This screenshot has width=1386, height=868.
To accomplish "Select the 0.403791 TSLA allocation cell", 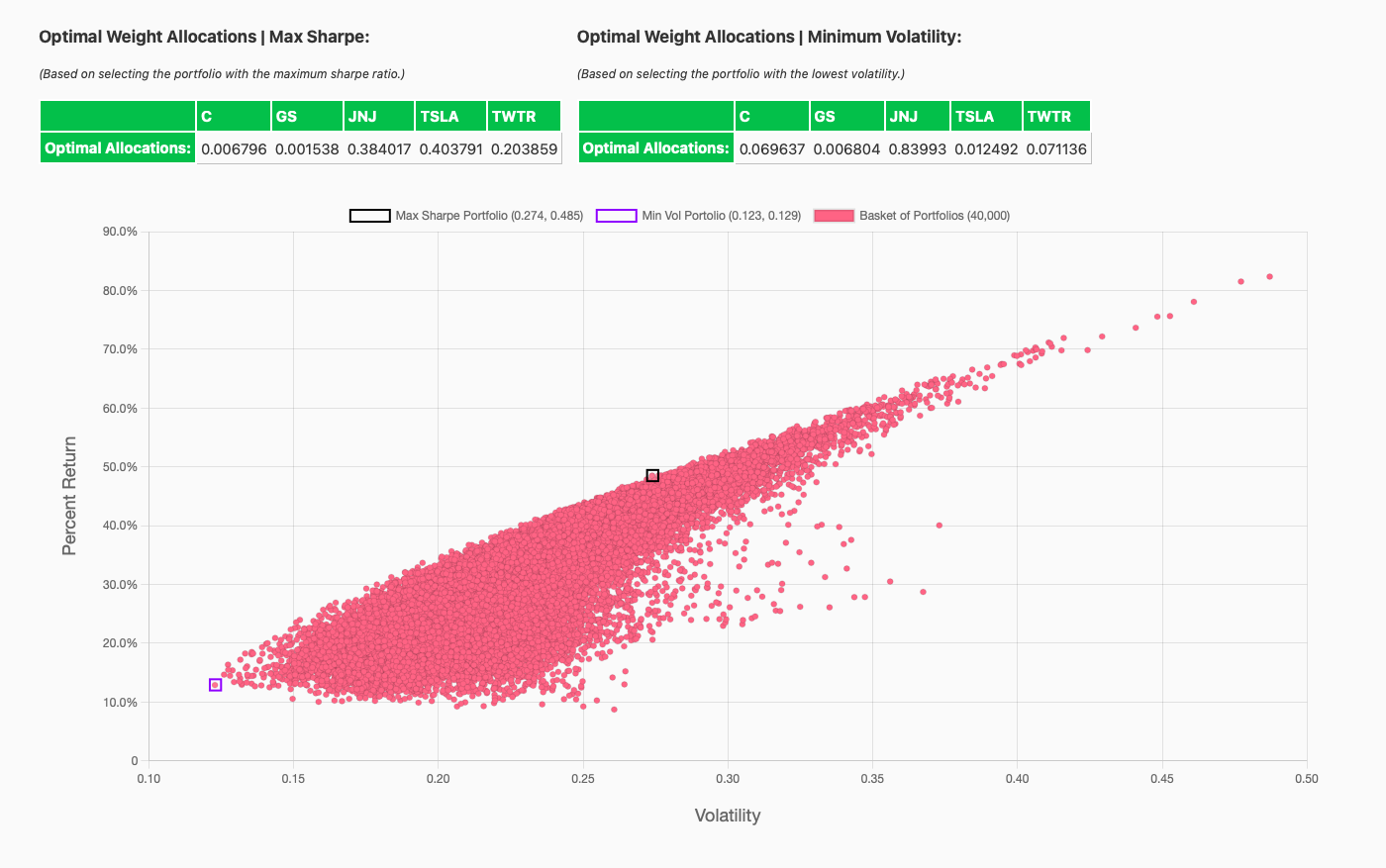I will (450, 148).
